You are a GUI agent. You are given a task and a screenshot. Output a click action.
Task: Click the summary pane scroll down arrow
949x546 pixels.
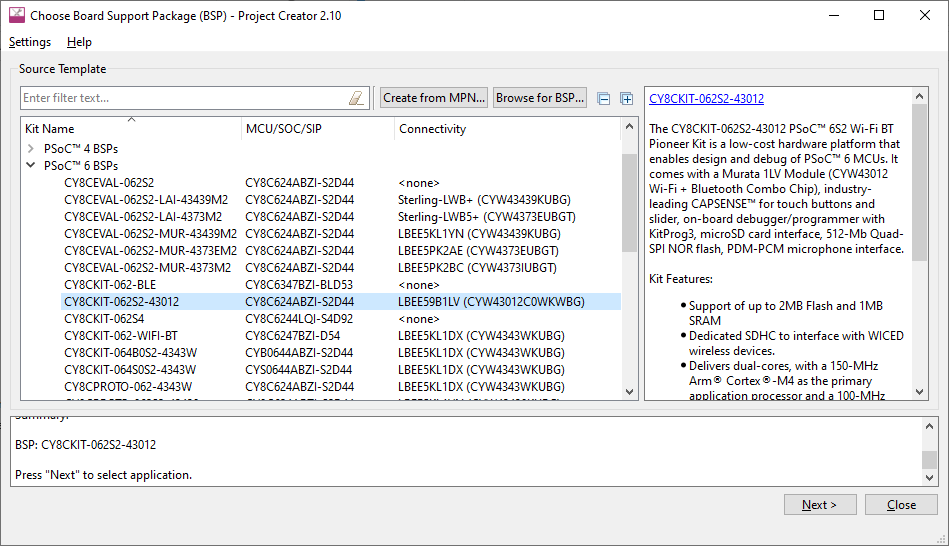[930, 478]
